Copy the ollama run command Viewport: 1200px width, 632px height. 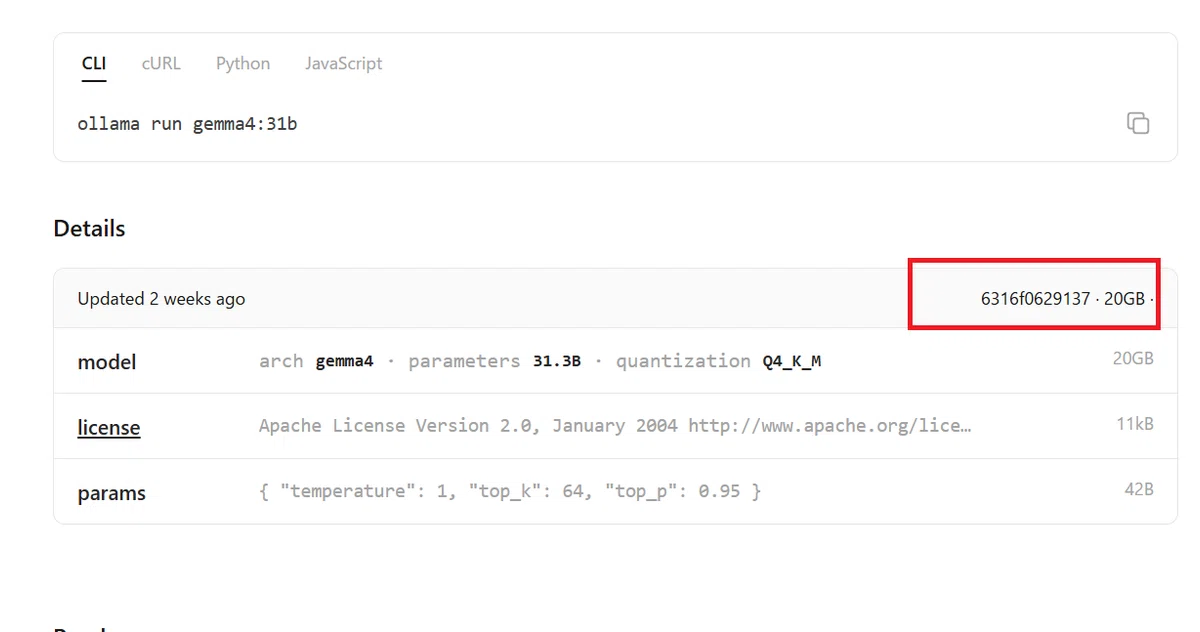coord(1137,123)
